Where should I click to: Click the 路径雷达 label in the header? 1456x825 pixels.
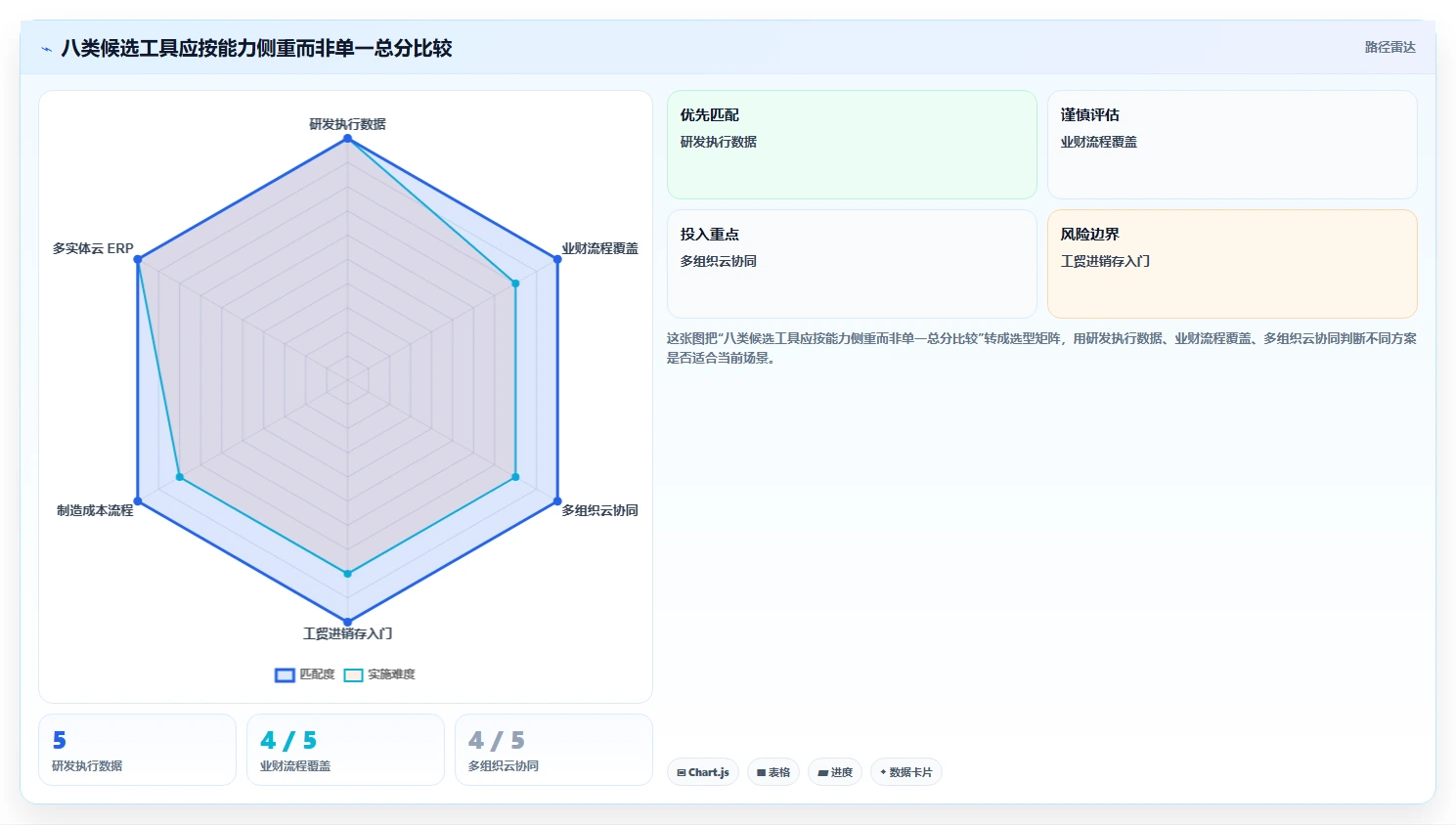click(1390, 47)
